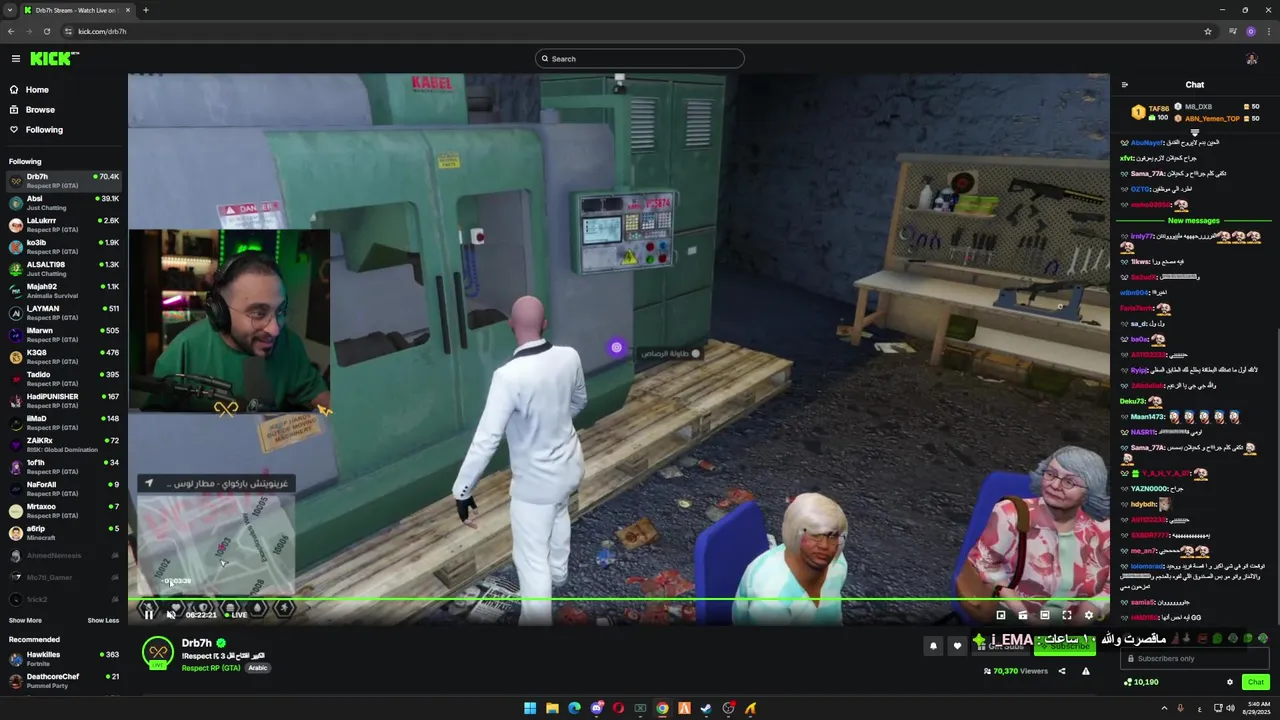Screen dimensions: 1280x720
Task: Unmute the stream volume
Action: point(170,614)
